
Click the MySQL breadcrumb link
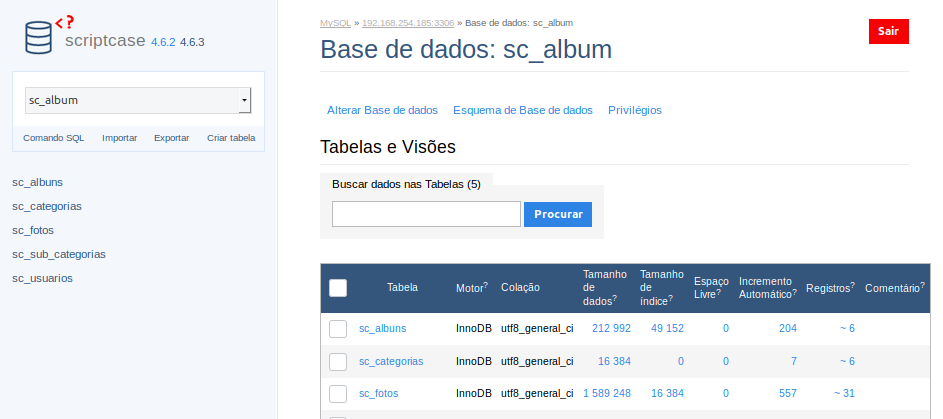click(335, 23)
